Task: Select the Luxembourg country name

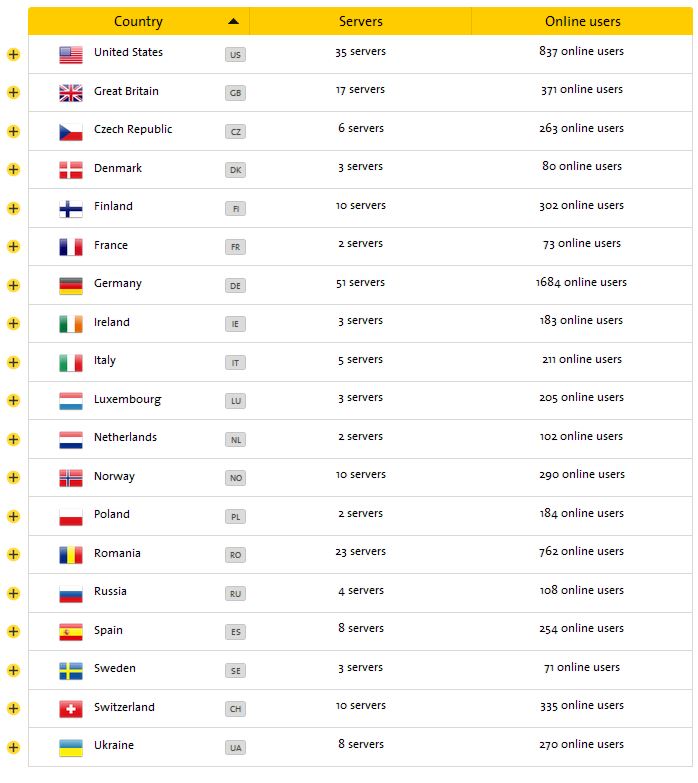Action: click(x=127, y=399)
